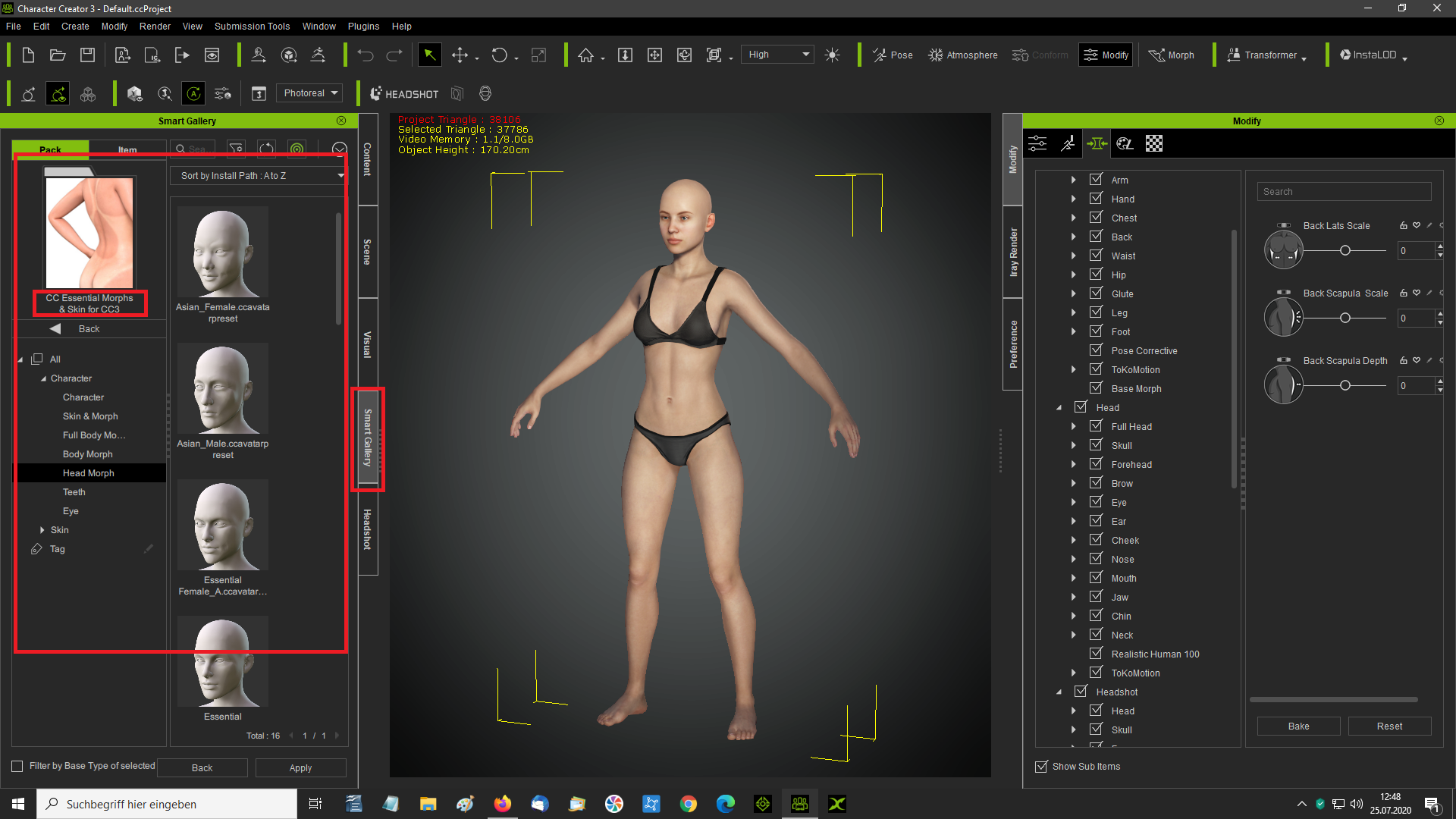Open the Content side tab
Image resolution: width=1456 pixels, height=819 pixels.
[x=367, y=159]
